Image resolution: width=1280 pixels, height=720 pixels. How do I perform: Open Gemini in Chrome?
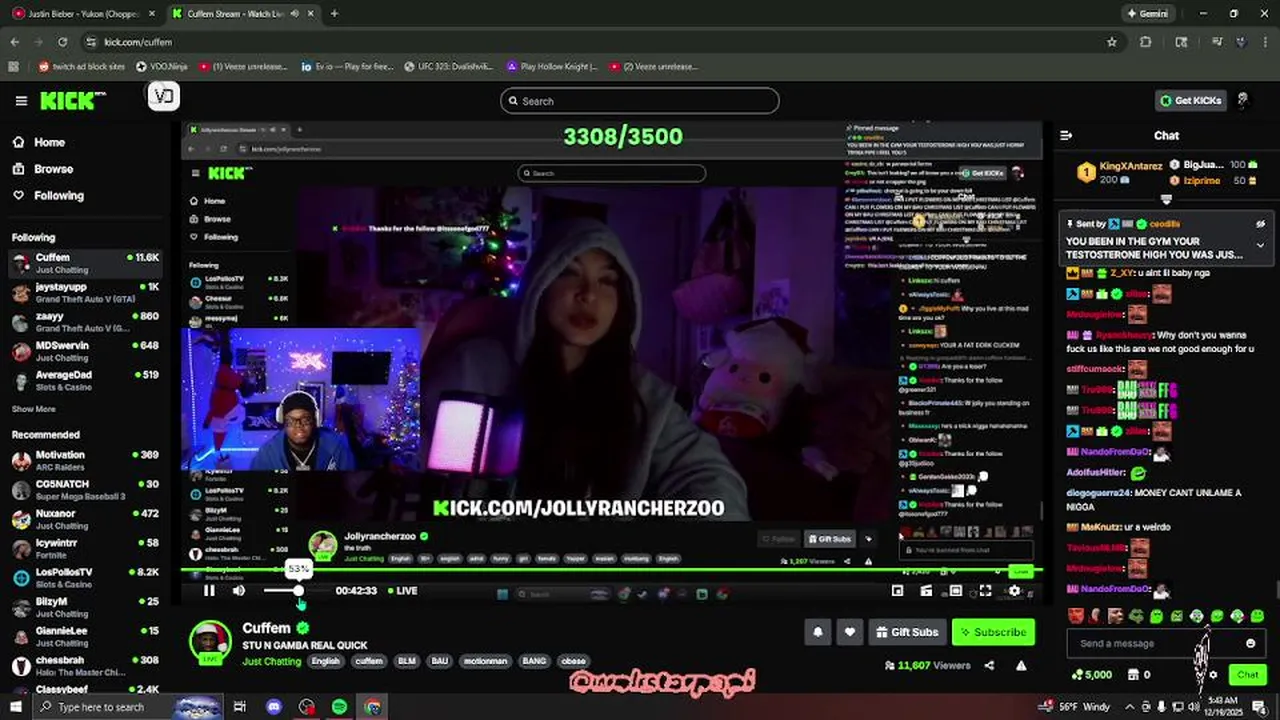[1148, 14]
